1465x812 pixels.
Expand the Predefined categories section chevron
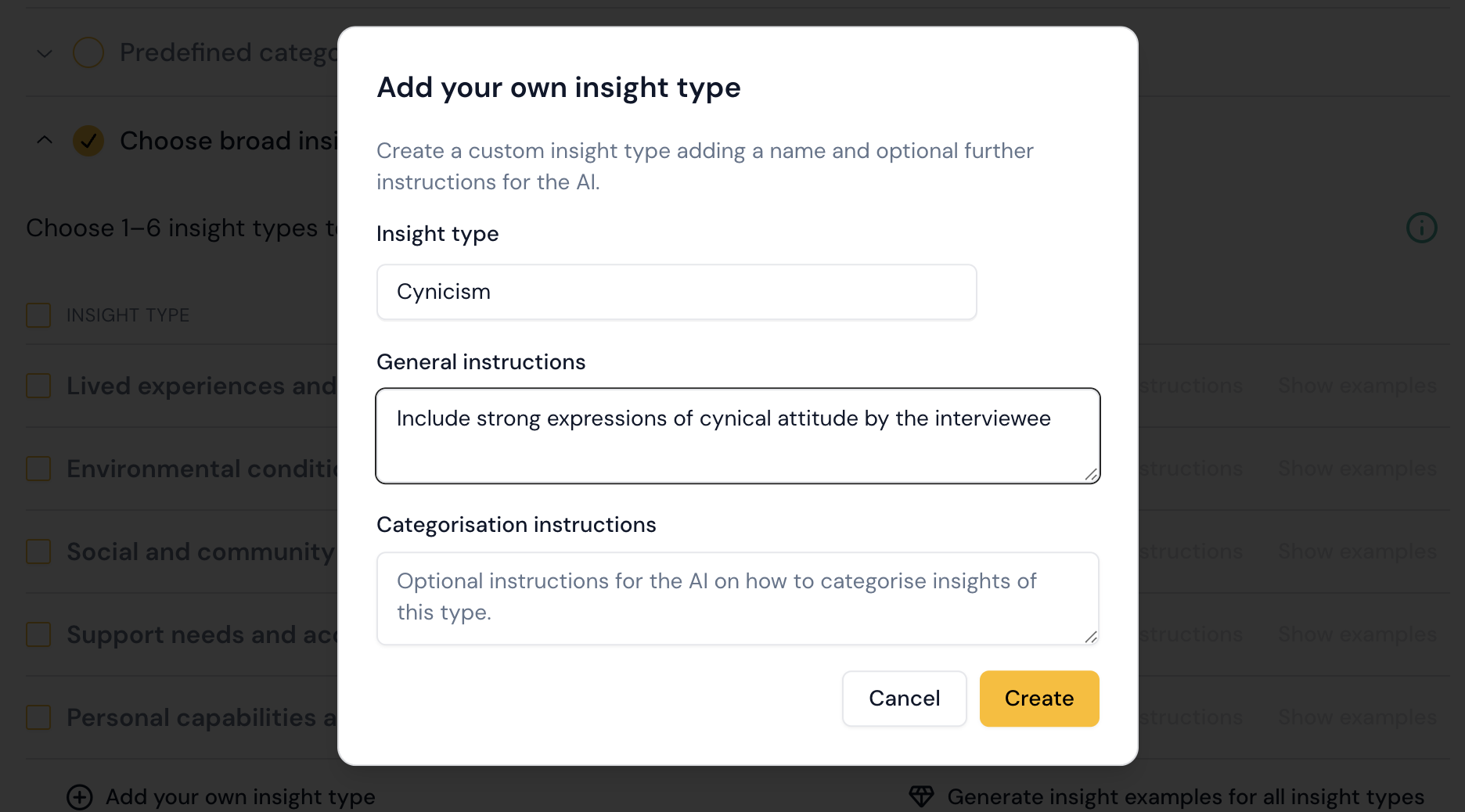(45, 53)
